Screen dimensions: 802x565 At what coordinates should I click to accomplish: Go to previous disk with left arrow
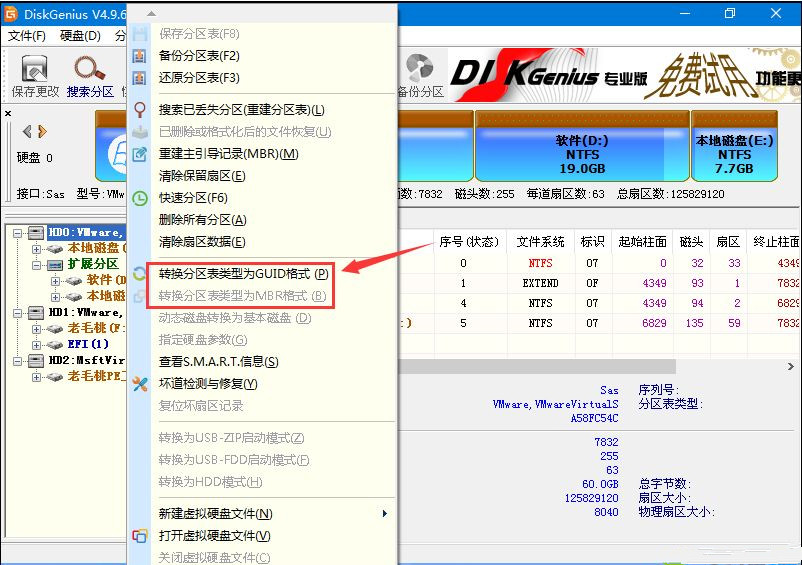tap(27, 131)
